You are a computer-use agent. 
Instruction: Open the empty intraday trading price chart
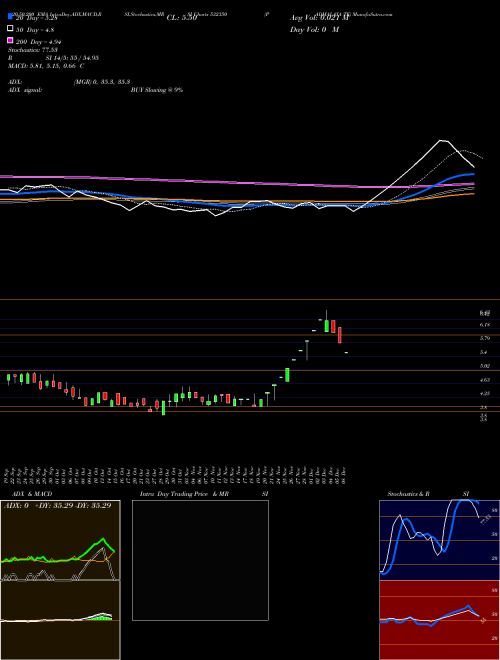click(x=200, y=560)
